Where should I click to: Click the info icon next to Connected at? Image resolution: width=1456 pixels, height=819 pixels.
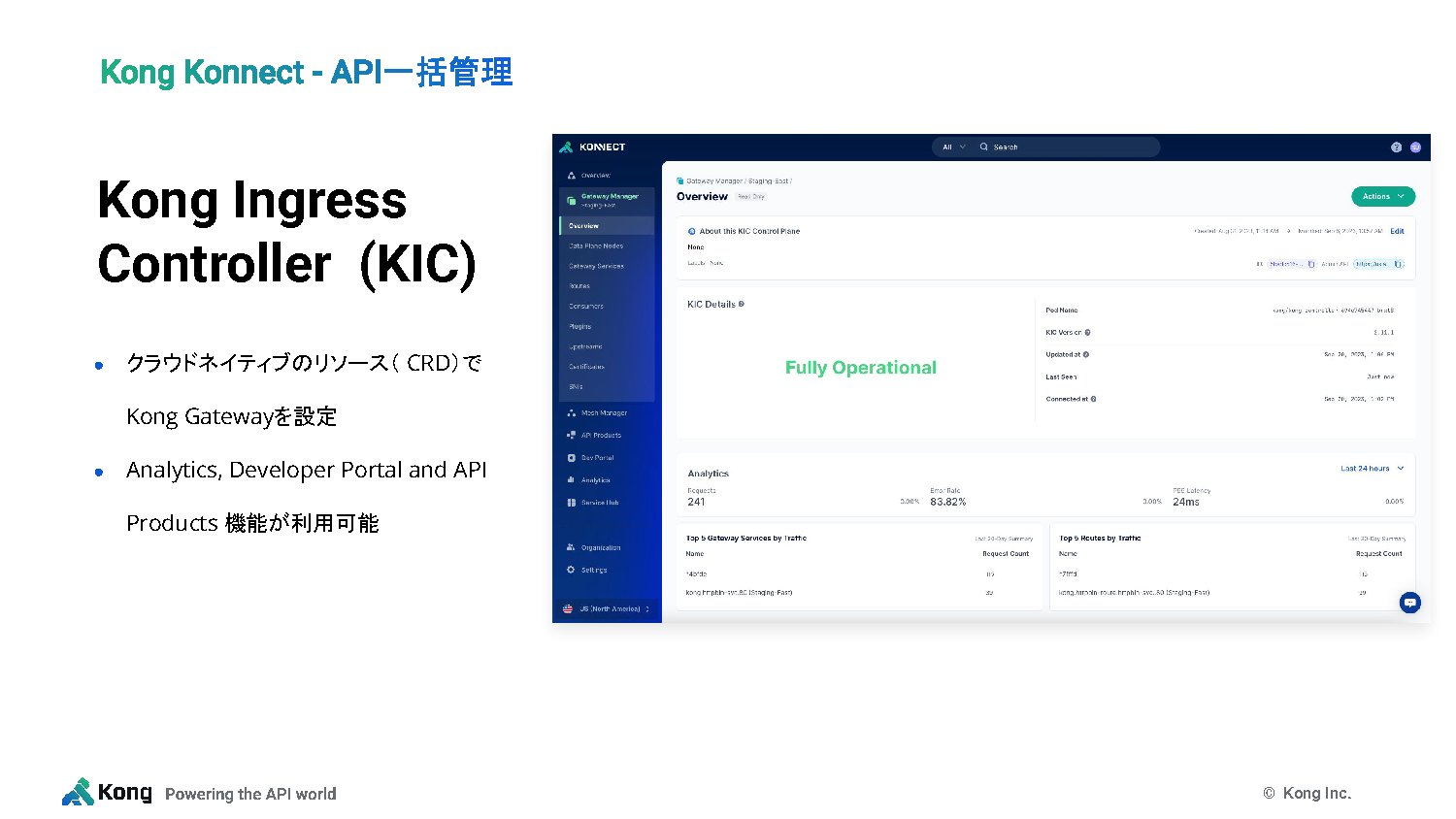(1093, 399)
